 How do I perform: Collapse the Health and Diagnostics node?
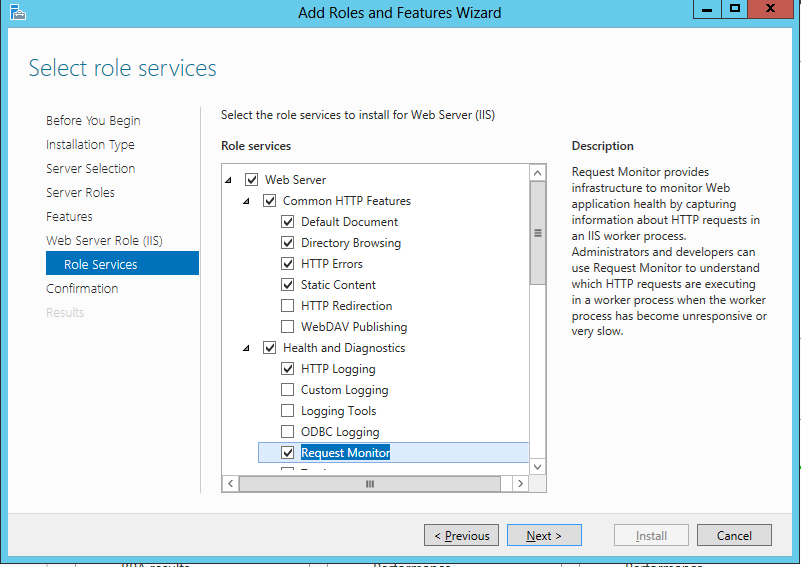tap(246, 348)
